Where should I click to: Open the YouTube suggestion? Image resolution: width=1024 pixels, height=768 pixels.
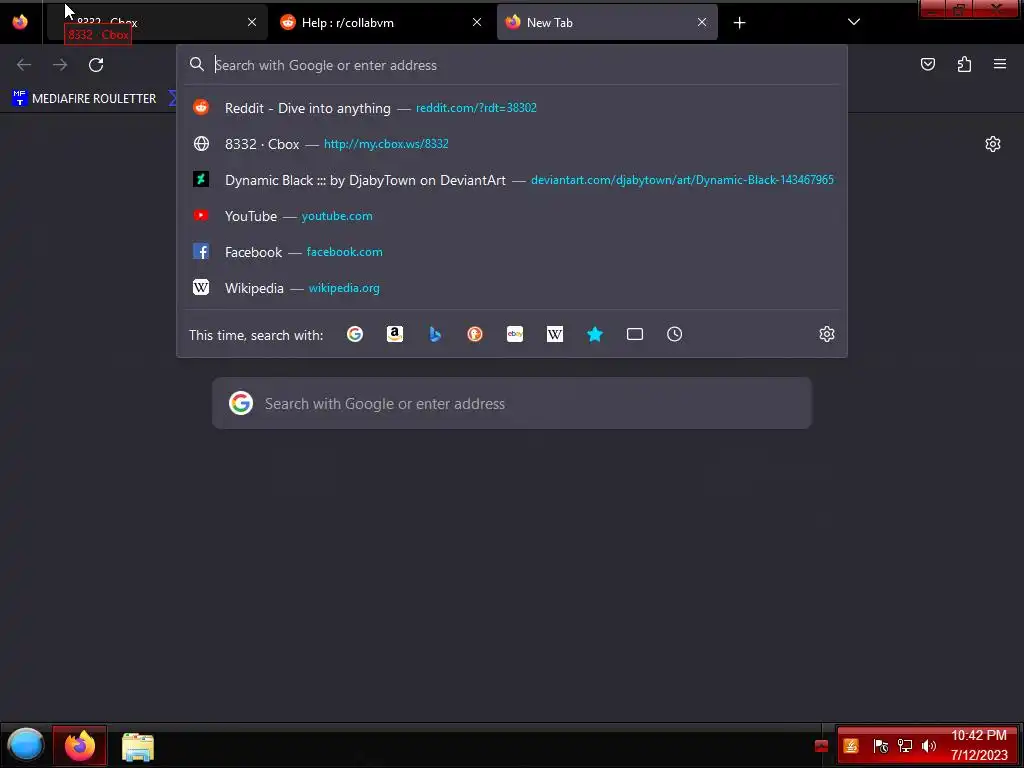(x=512, y=216)
